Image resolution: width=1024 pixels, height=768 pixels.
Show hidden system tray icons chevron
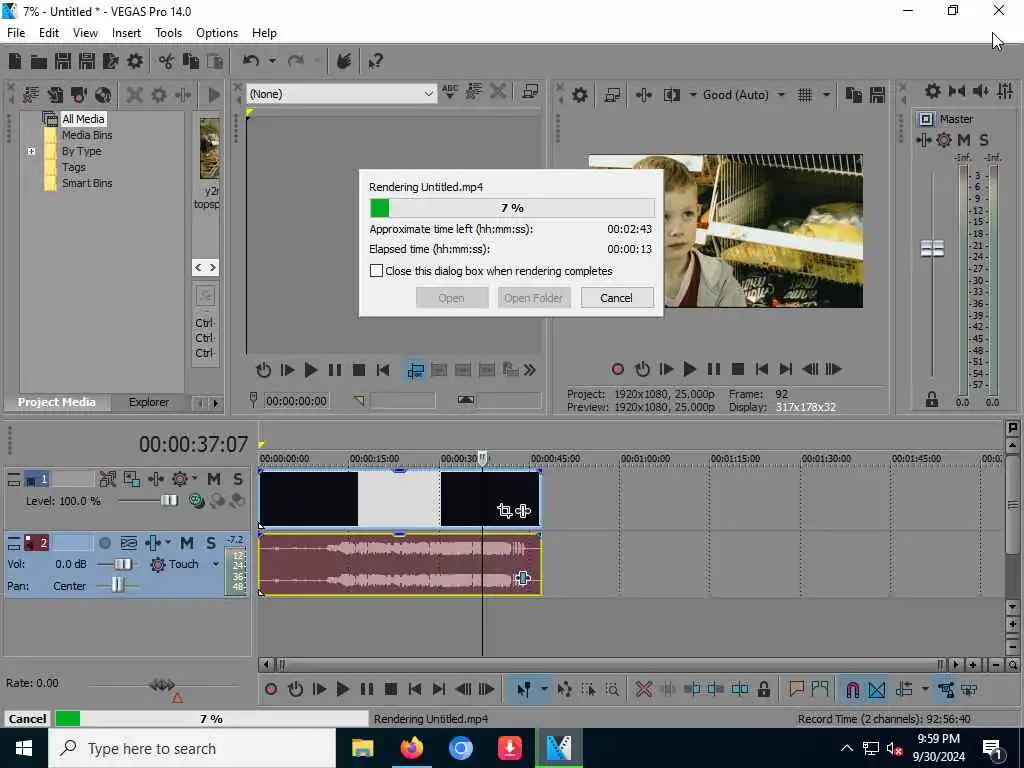point(846,748)
